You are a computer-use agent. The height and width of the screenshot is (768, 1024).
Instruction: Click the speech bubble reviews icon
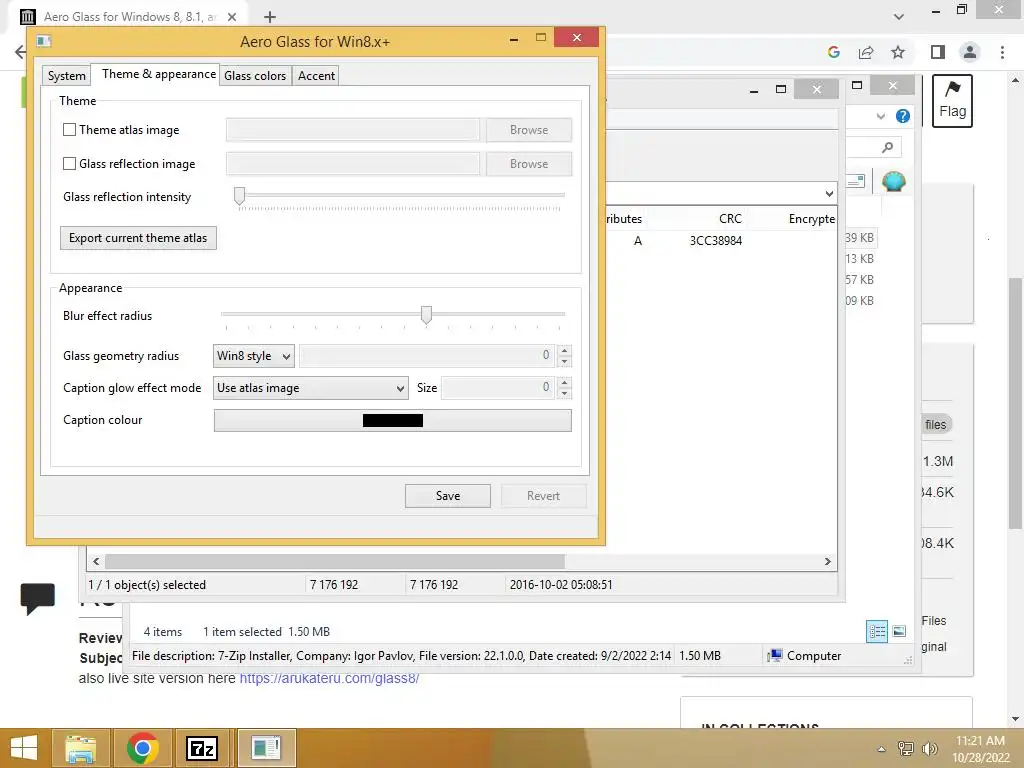pos(37,598)
